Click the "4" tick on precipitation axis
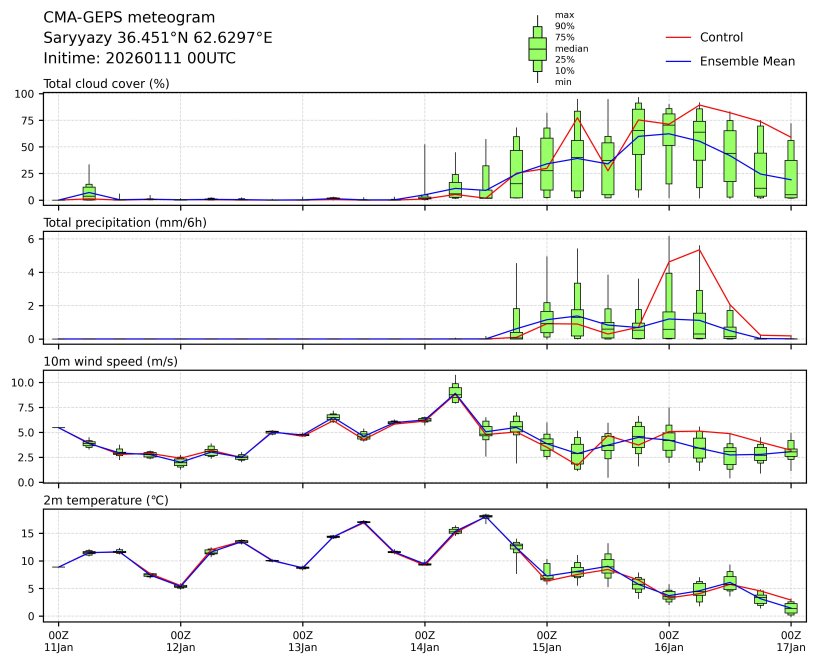 tap(31, 273)
